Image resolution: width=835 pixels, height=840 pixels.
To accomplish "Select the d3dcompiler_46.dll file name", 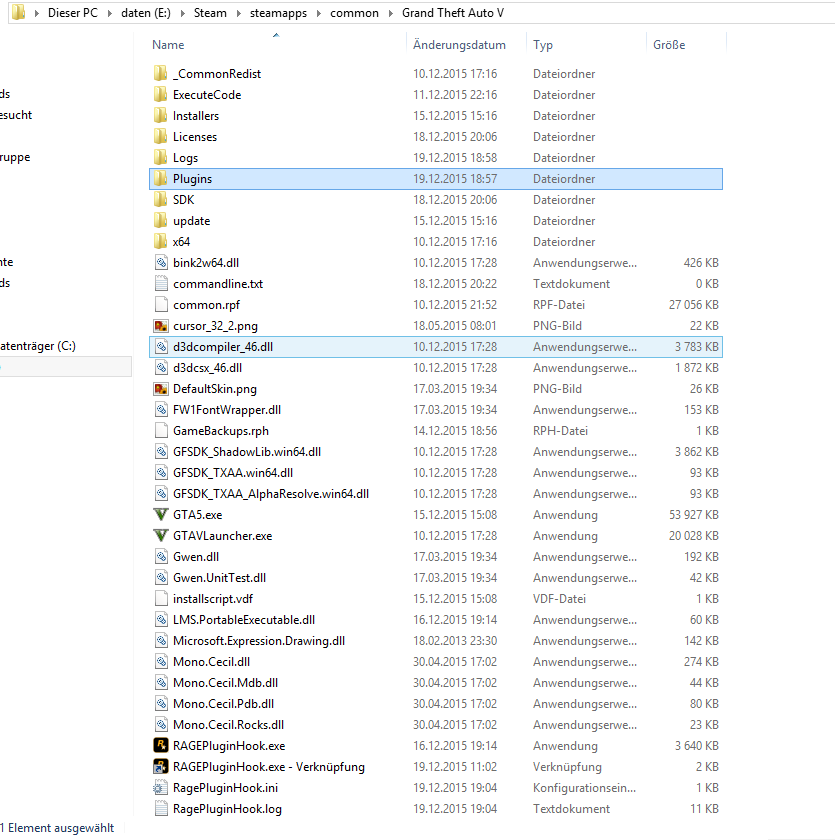I will point(223,347).
